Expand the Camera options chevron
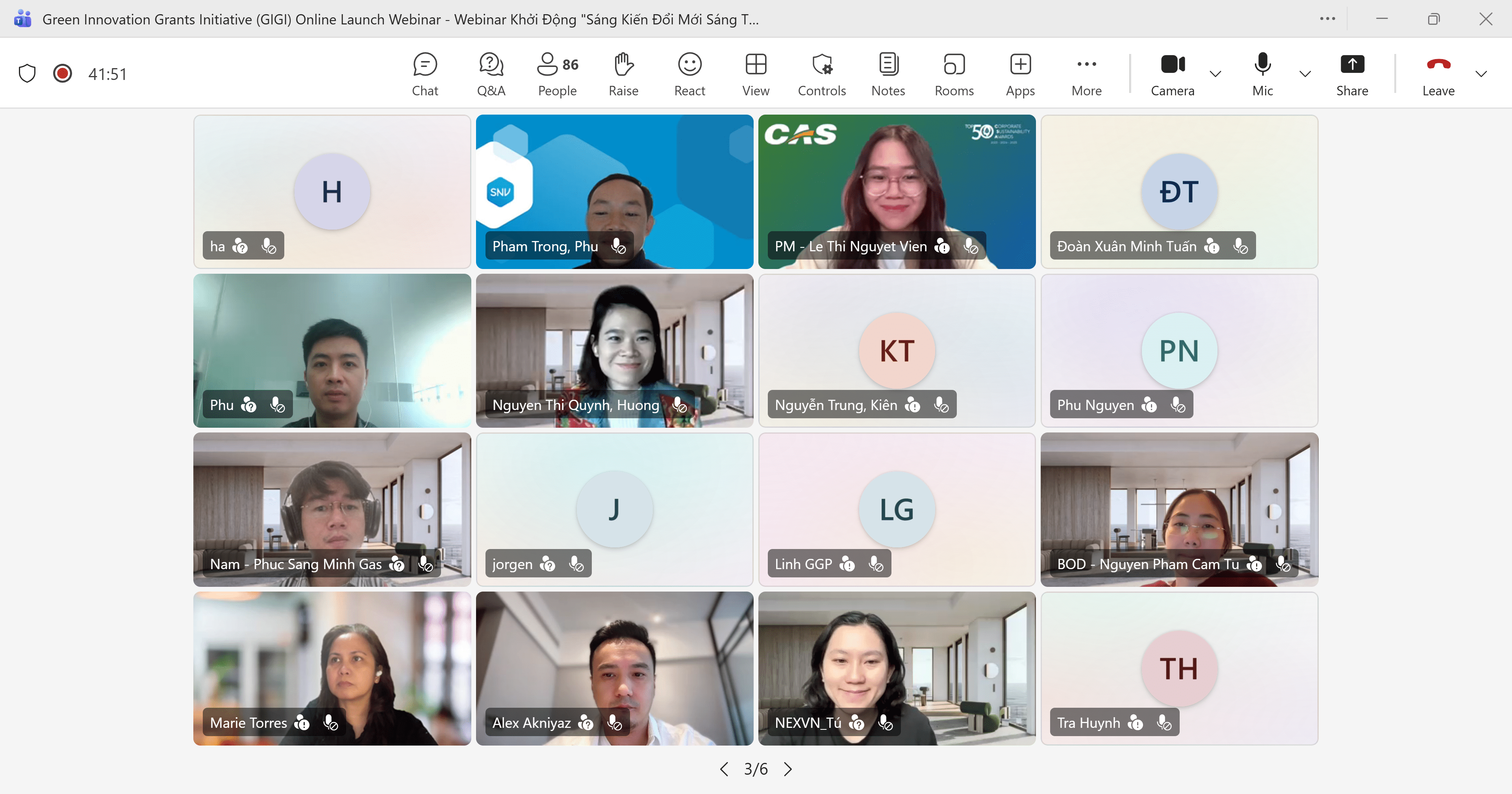1512x794 pixels. coord(1216,74)
